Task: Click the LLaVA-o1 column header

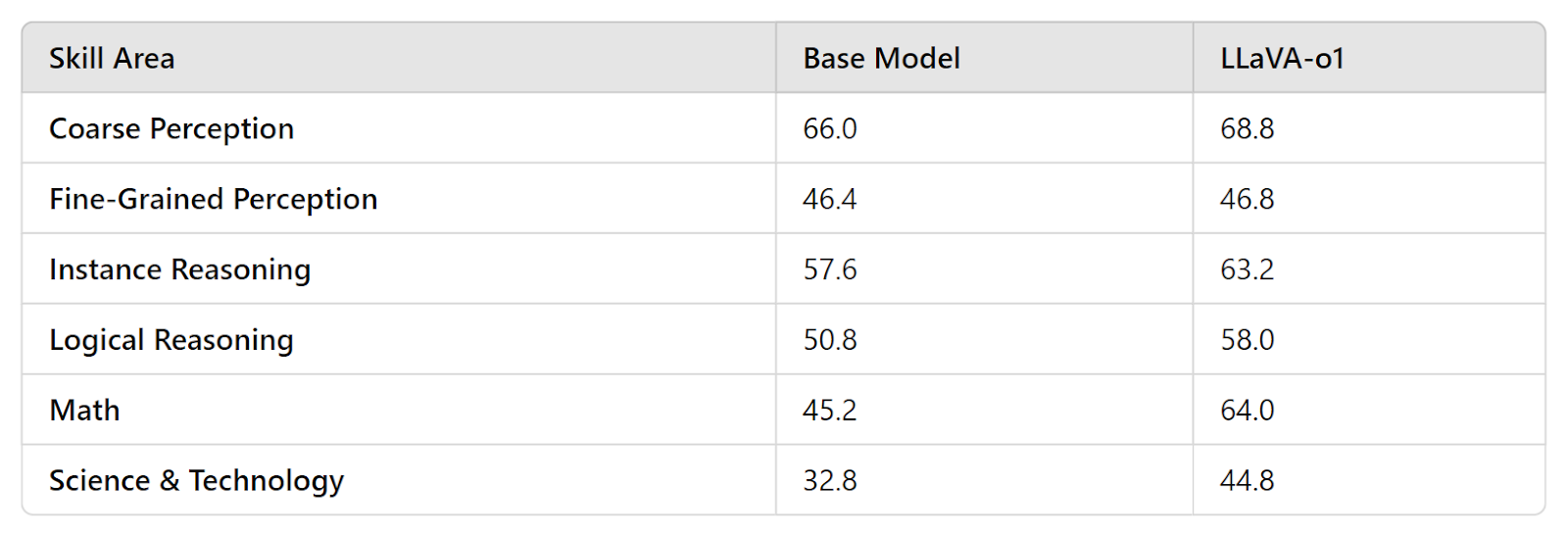Action: click(1282, 59)
